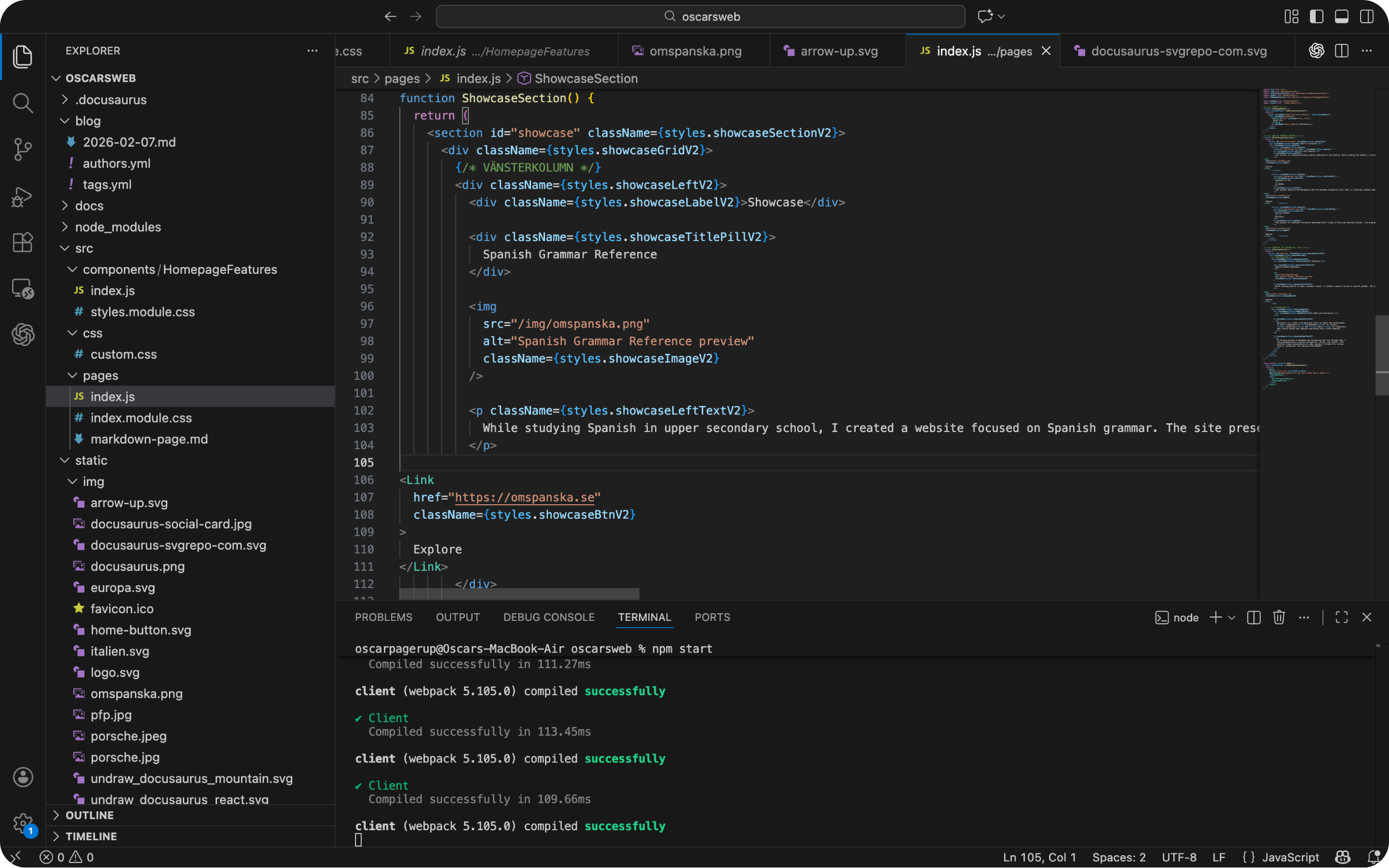Split the terminal panel

1253,617
